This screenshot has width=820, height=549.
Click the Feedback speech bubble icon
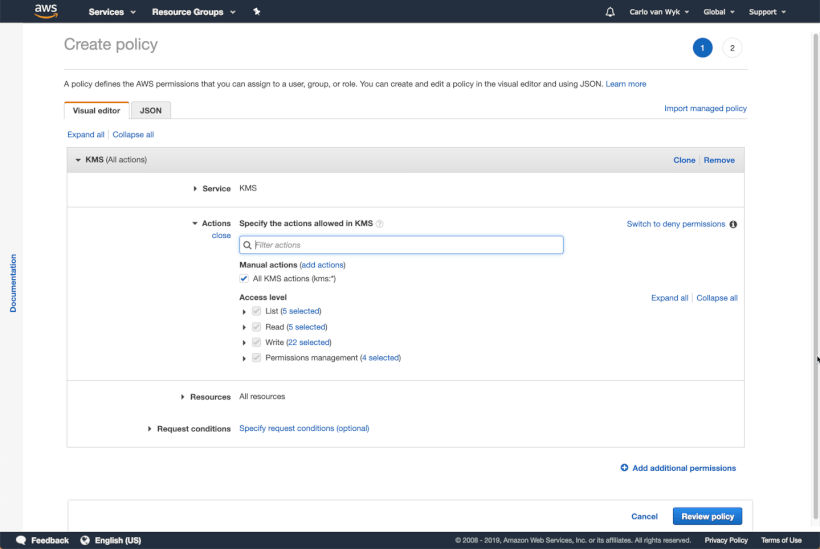pos(21,540)
